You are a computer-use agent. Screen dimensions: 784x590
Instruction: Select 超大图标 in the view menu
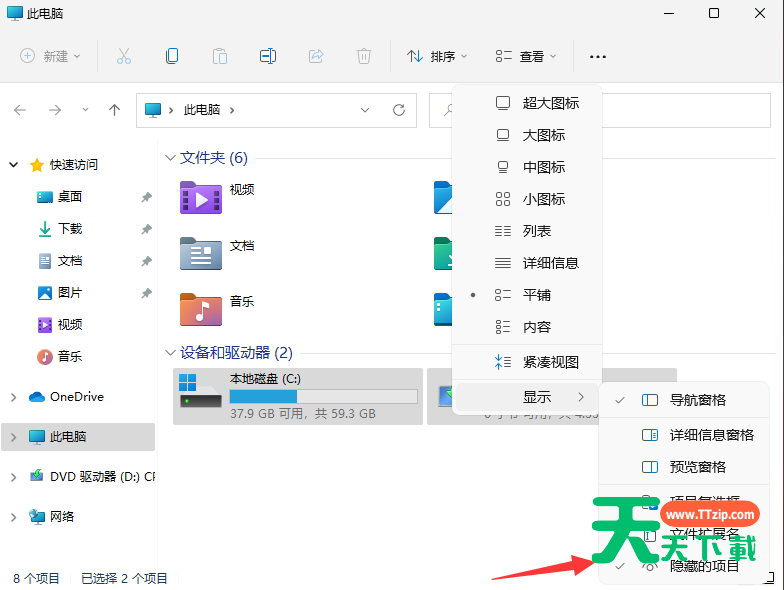click(x=550, y=103)
